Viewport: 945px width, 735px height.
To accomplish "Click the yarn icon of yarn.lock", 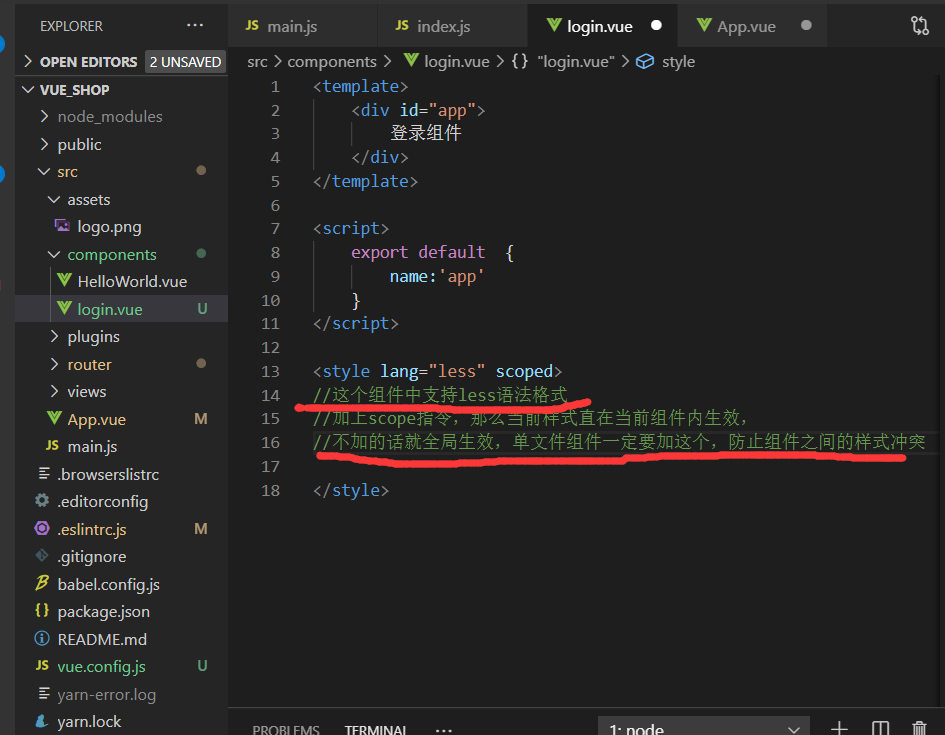I will tap(42, 721).
